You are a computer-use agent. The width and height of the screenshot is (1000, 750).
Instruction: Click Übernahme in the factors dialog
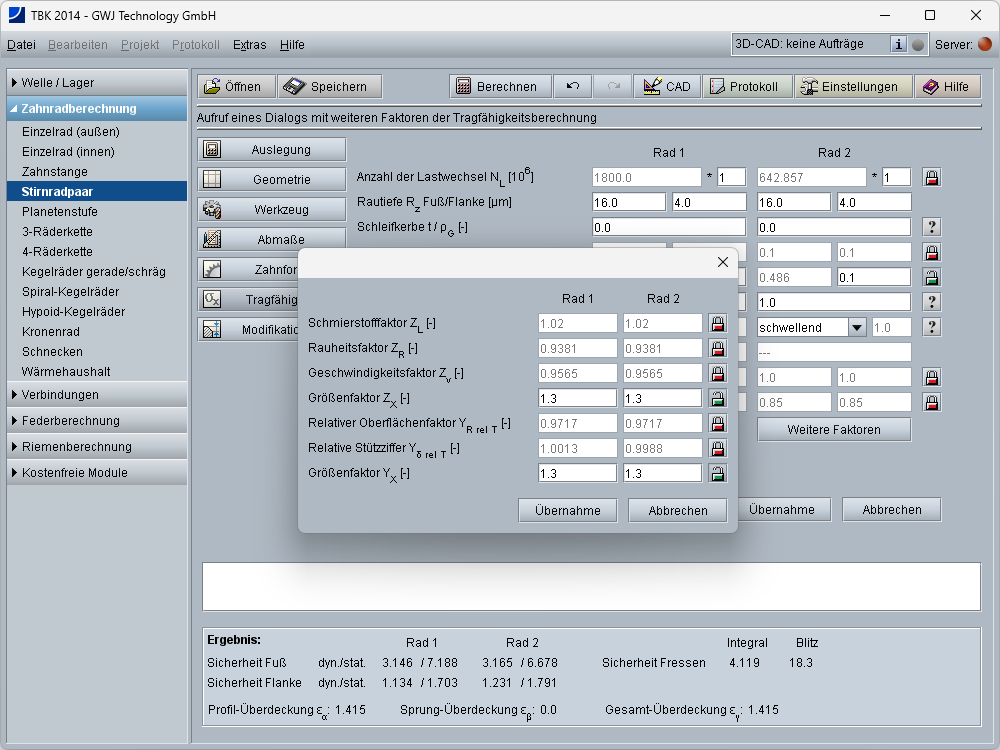(x=568, y=510)
